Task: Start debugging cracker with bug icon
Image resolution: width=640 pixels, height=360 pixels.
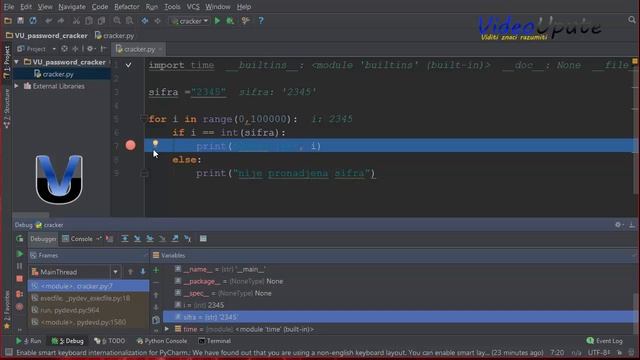Action: (x=230, y=21)
